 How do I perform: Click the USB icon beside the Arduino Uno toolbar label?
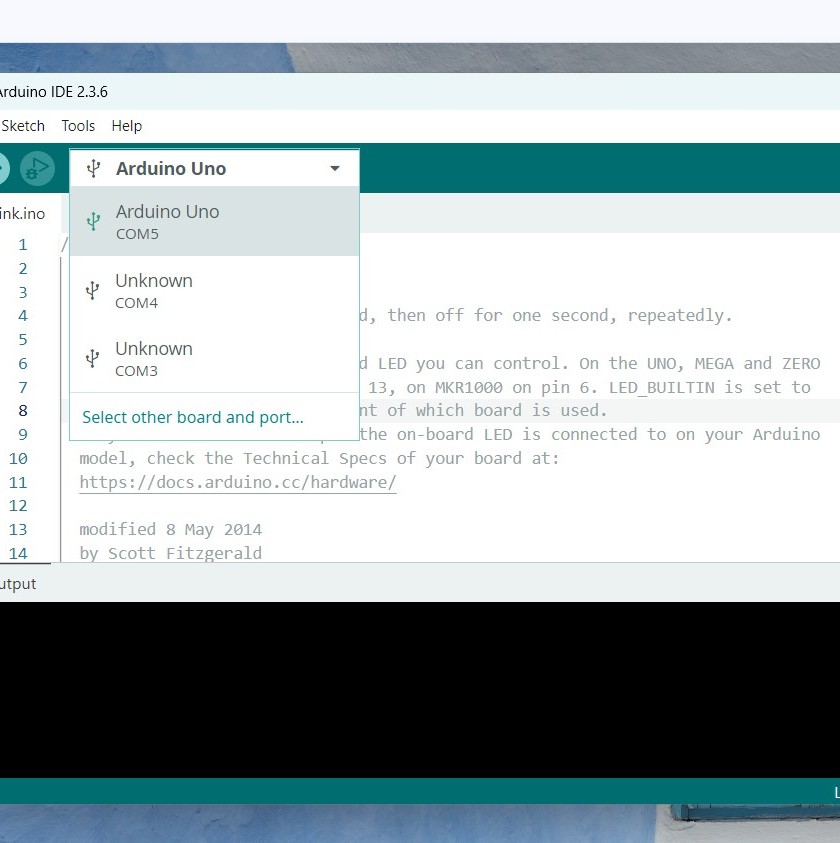coord(92,168)
